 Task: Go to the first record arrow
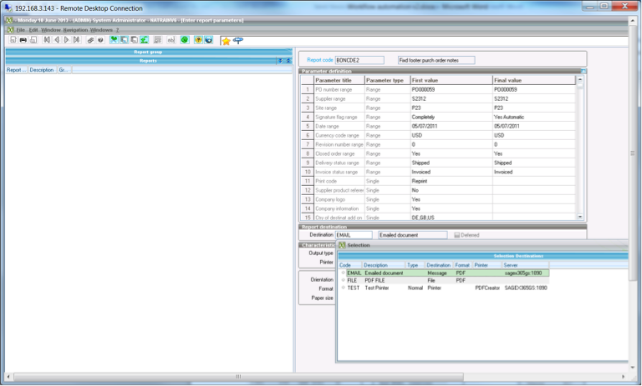click(x=47, y=40)
